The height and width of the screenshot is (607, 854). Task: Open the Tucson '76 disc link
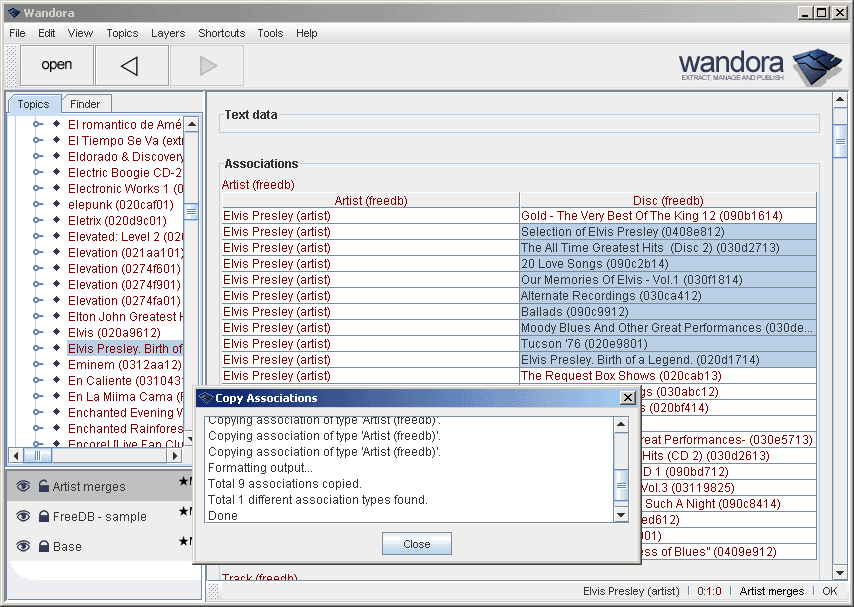[x=569, y=344]
